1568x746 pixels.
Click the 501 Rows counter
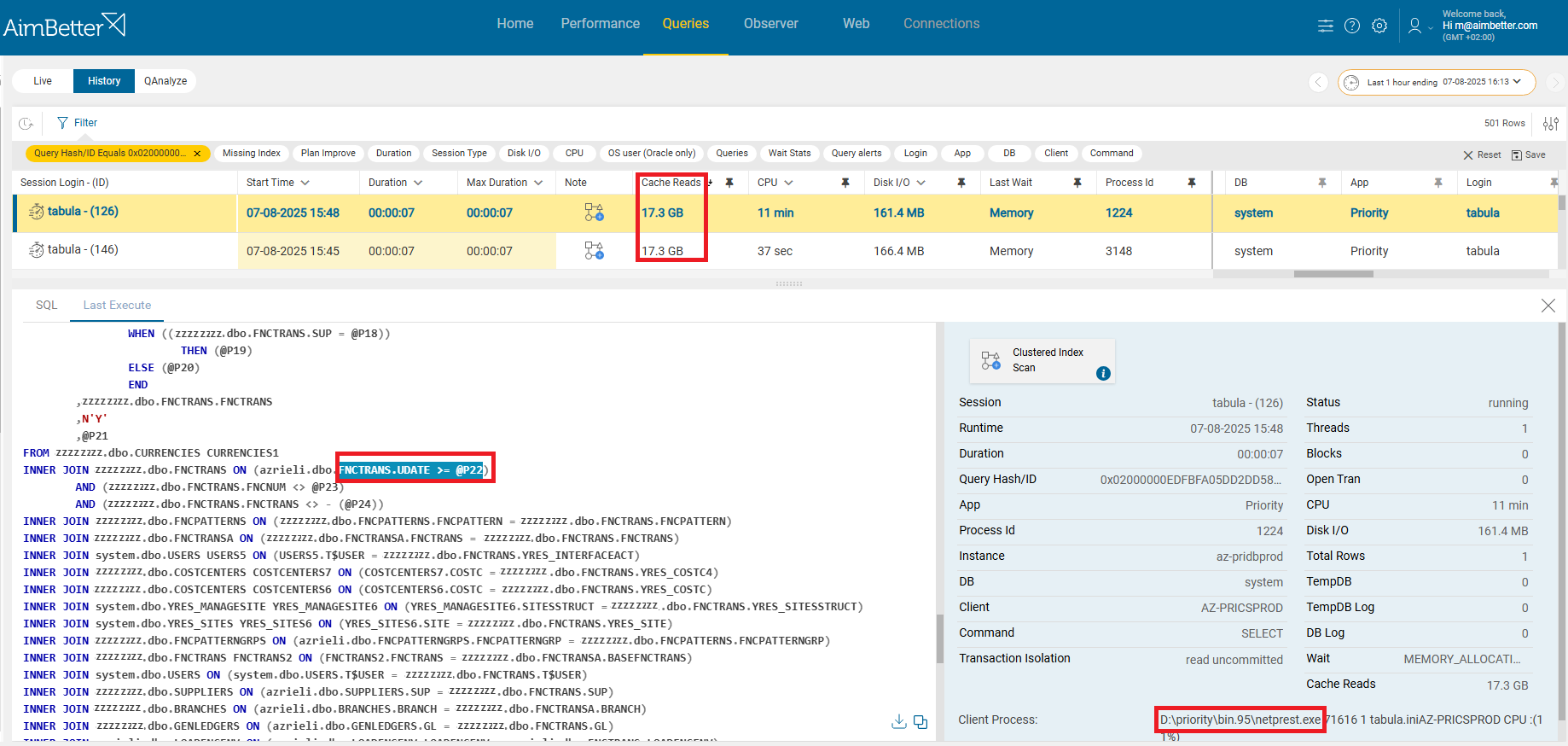coord(1504,123)
